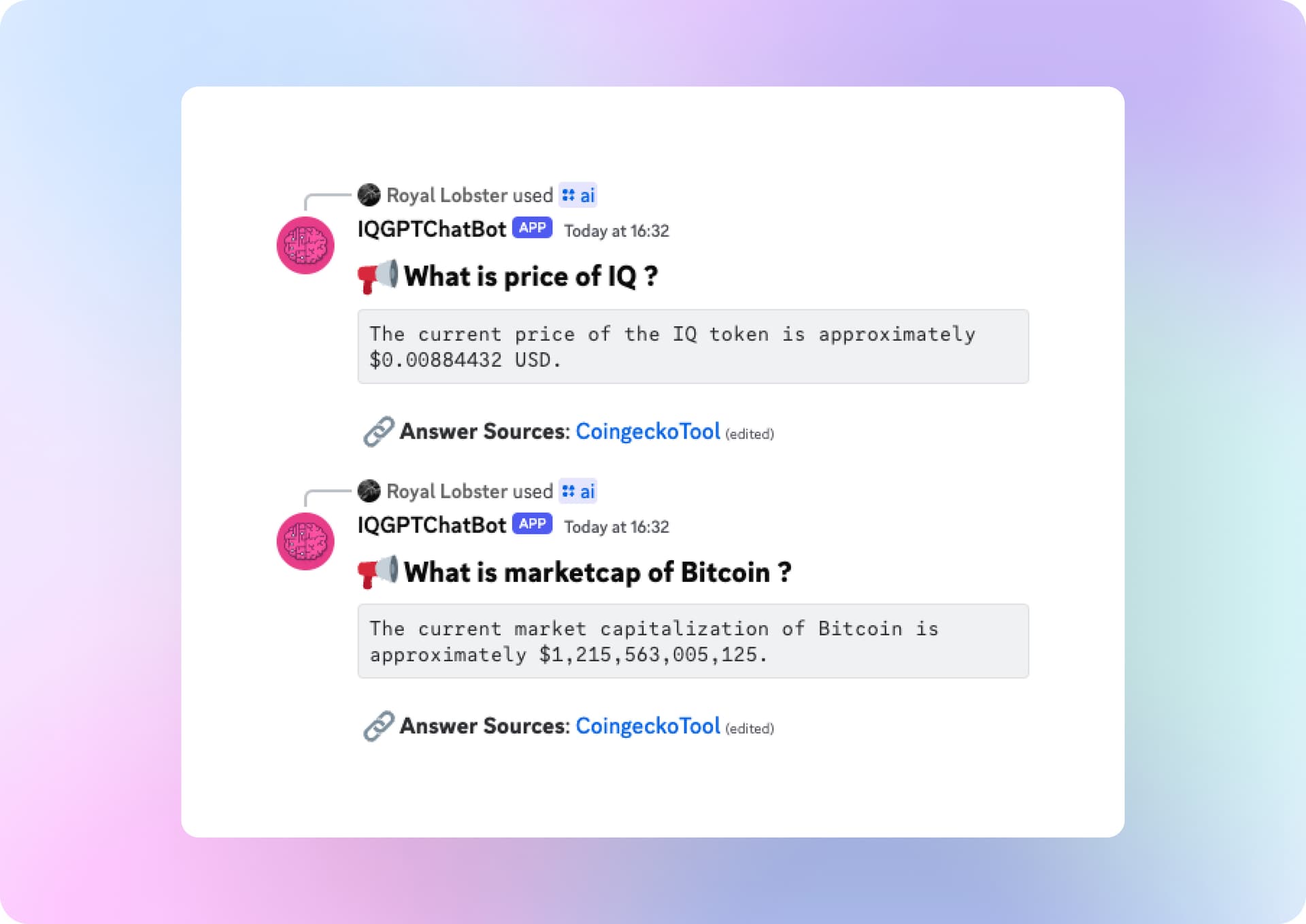Image resolution: width=1306 pixels, height=924 pixels.
Task: Click megaphone emoji beside the IQ price question
Action: (378, 276)
